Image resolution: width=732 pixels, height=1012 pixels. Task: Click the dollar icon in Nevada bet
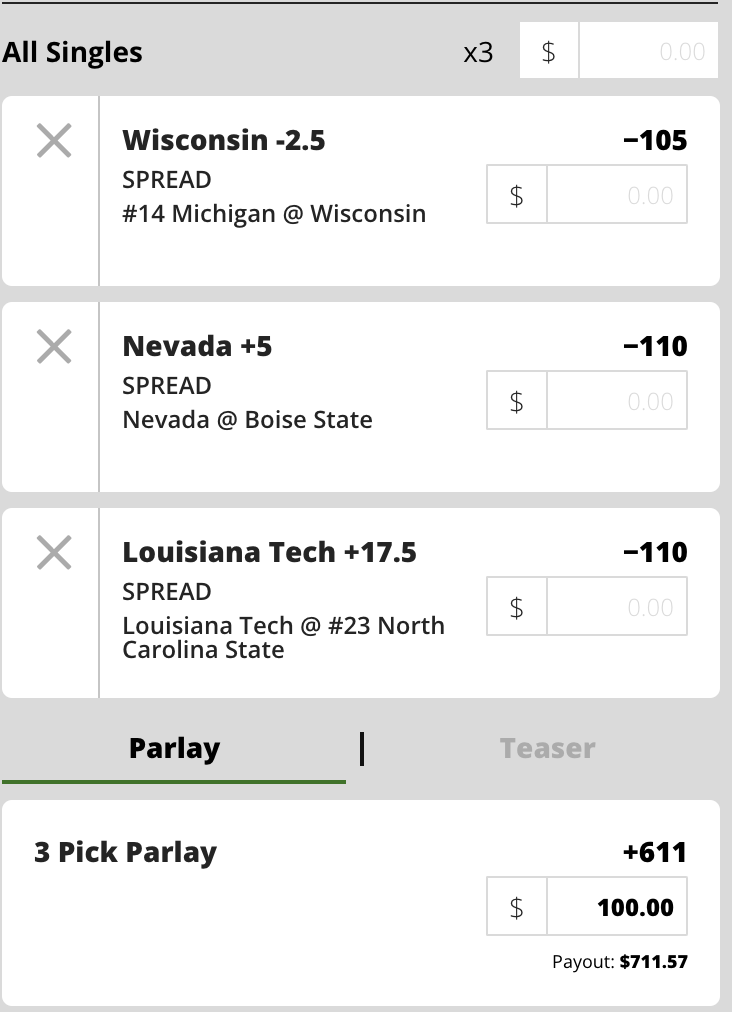pos(517,401)
